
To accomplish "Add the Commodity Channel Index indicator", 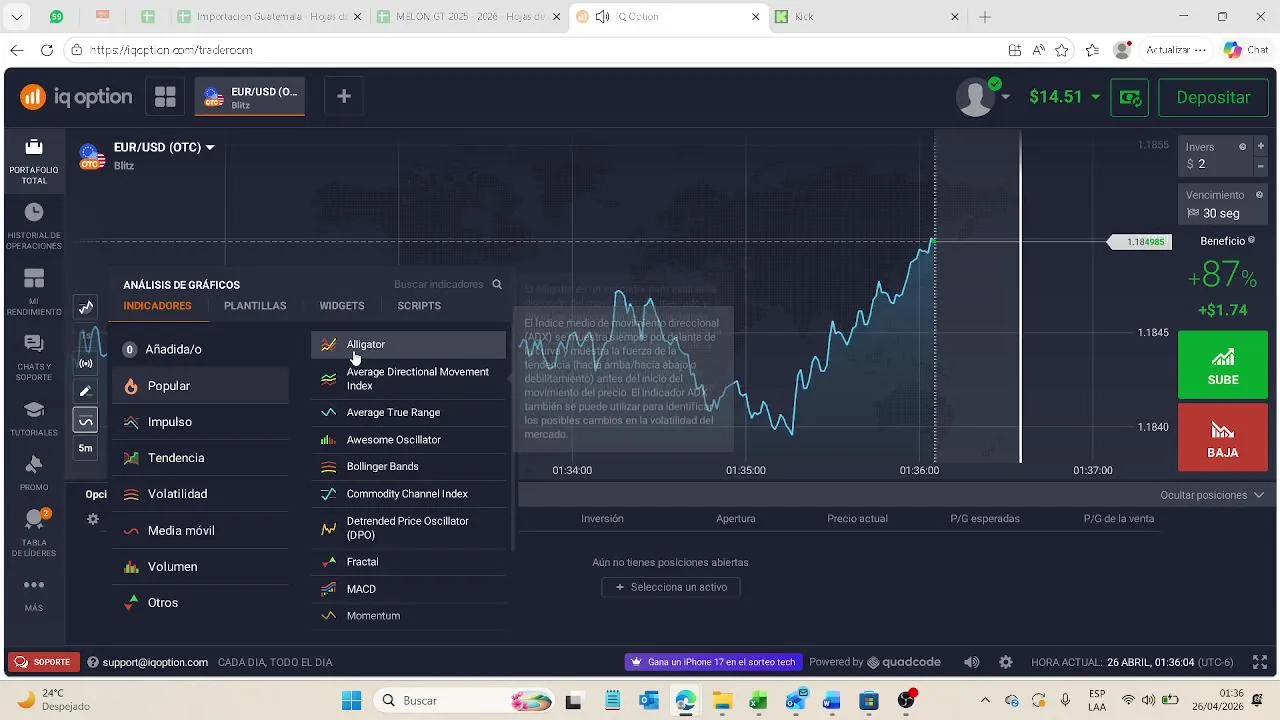I will click(x=409, y=494).
